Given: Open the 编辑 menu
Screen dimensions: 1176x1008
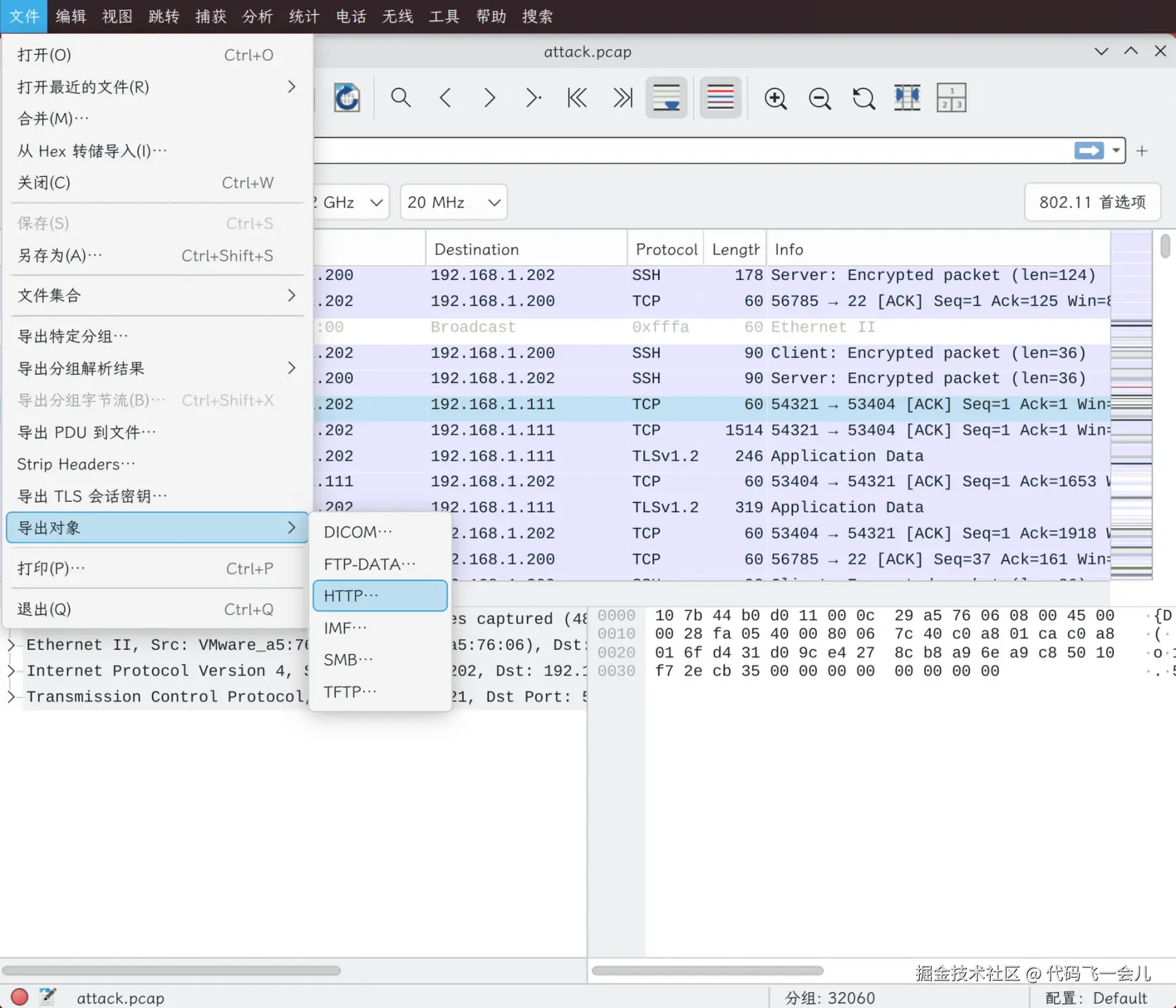Looking at the screenshot, I should 71,16.
